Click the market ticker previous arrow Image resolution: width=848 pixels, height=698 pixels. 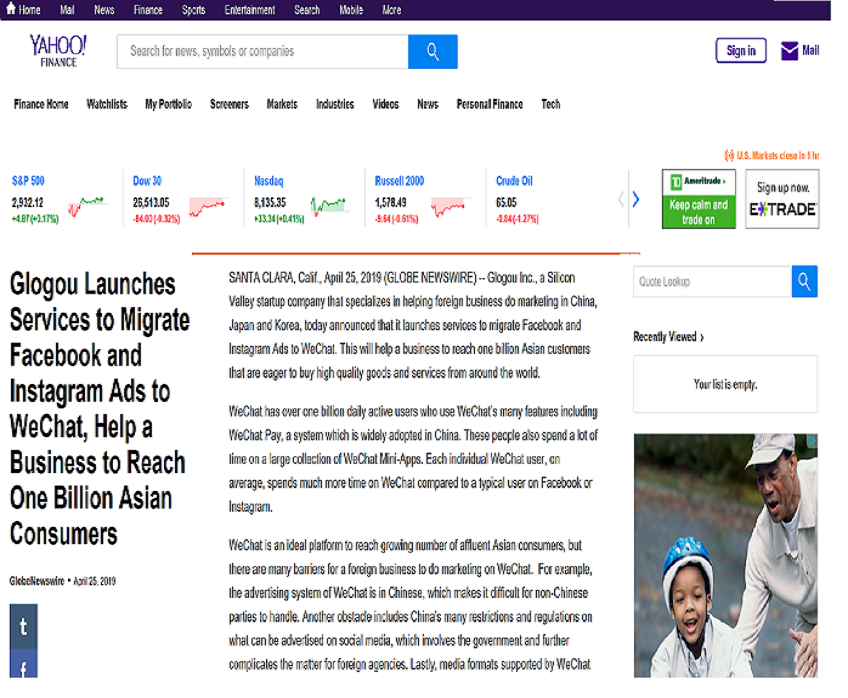coord(621,199)
